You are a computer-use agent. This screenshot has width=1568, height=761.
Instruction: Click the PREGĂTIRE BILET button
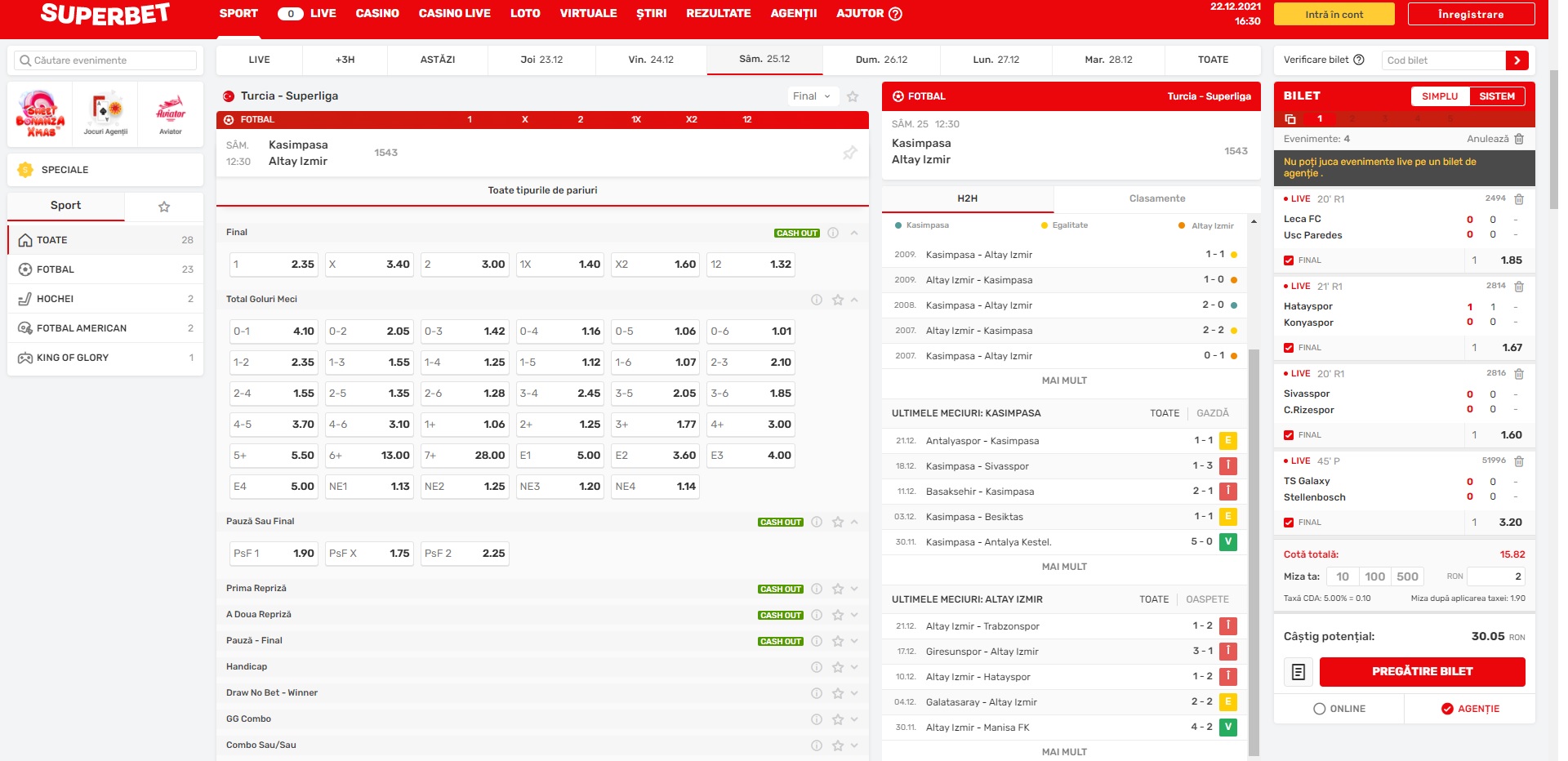click(x=1422, y=672)
